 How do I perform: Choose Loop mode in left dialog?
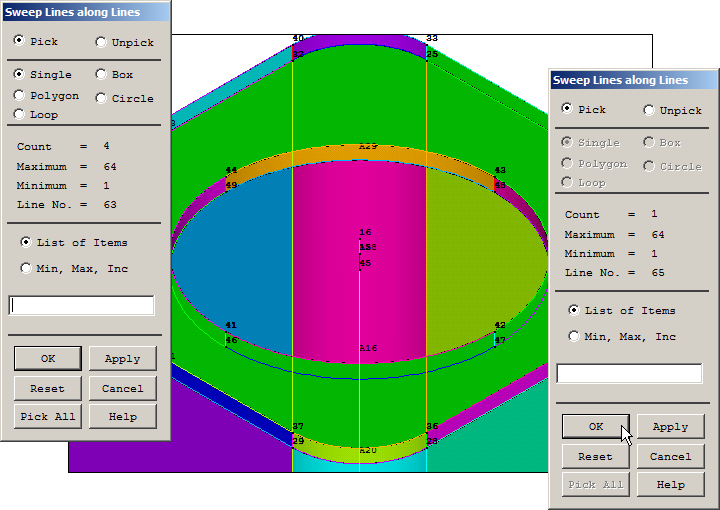(x=19, y=114)
